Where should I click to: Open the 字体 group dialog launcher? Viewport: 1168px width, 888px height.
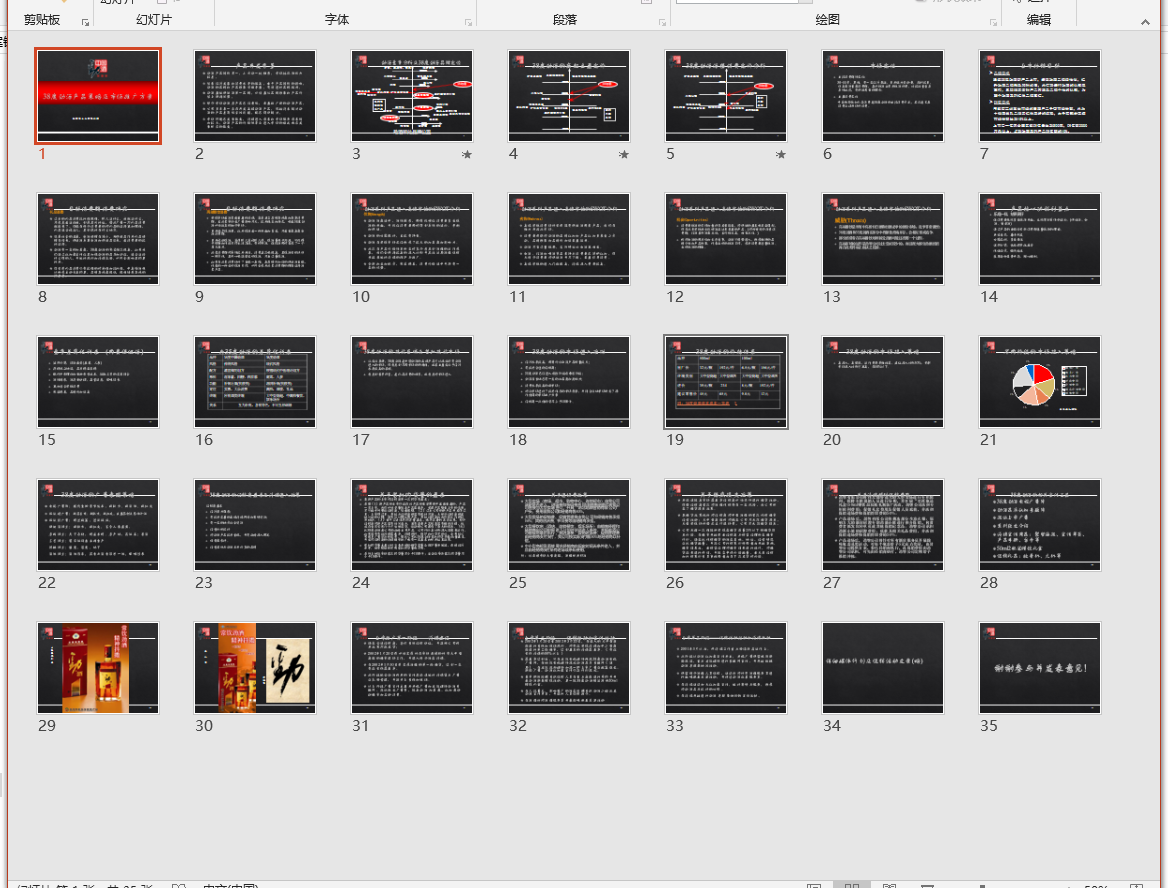click(469, 23)
